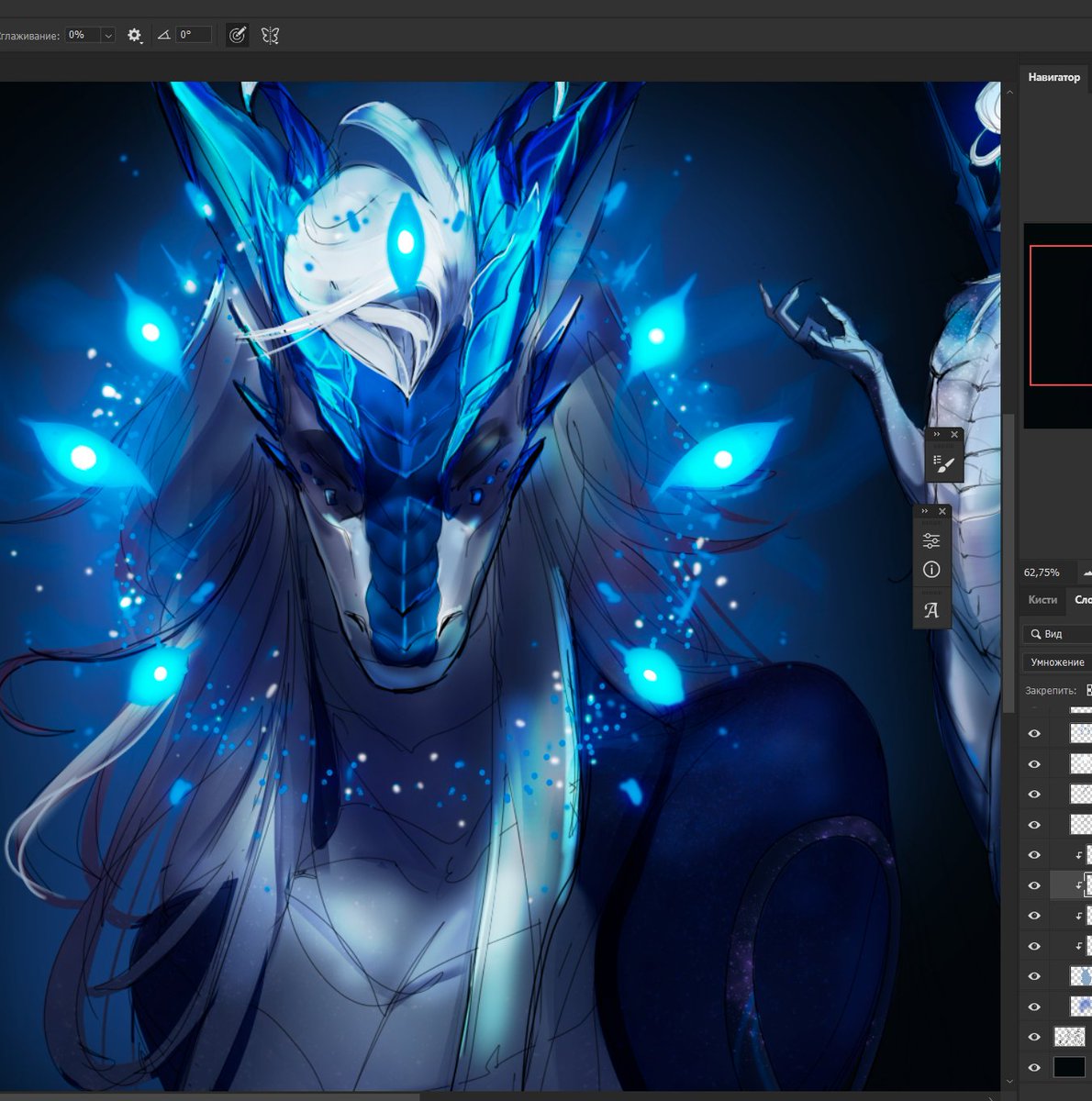Open the butterfly symmetry options
Screen dimensions: 1092x1101
point(270,35)
